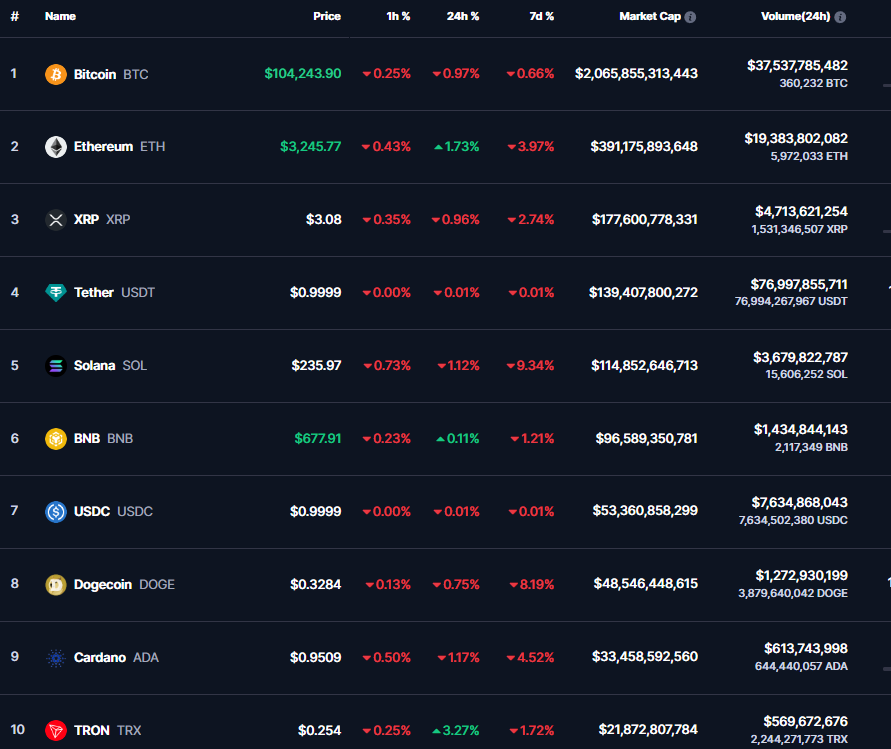This screenshot has height=749, width=891.
Task: Click Ethereum price $3,245.77
Action: (310, 147)
